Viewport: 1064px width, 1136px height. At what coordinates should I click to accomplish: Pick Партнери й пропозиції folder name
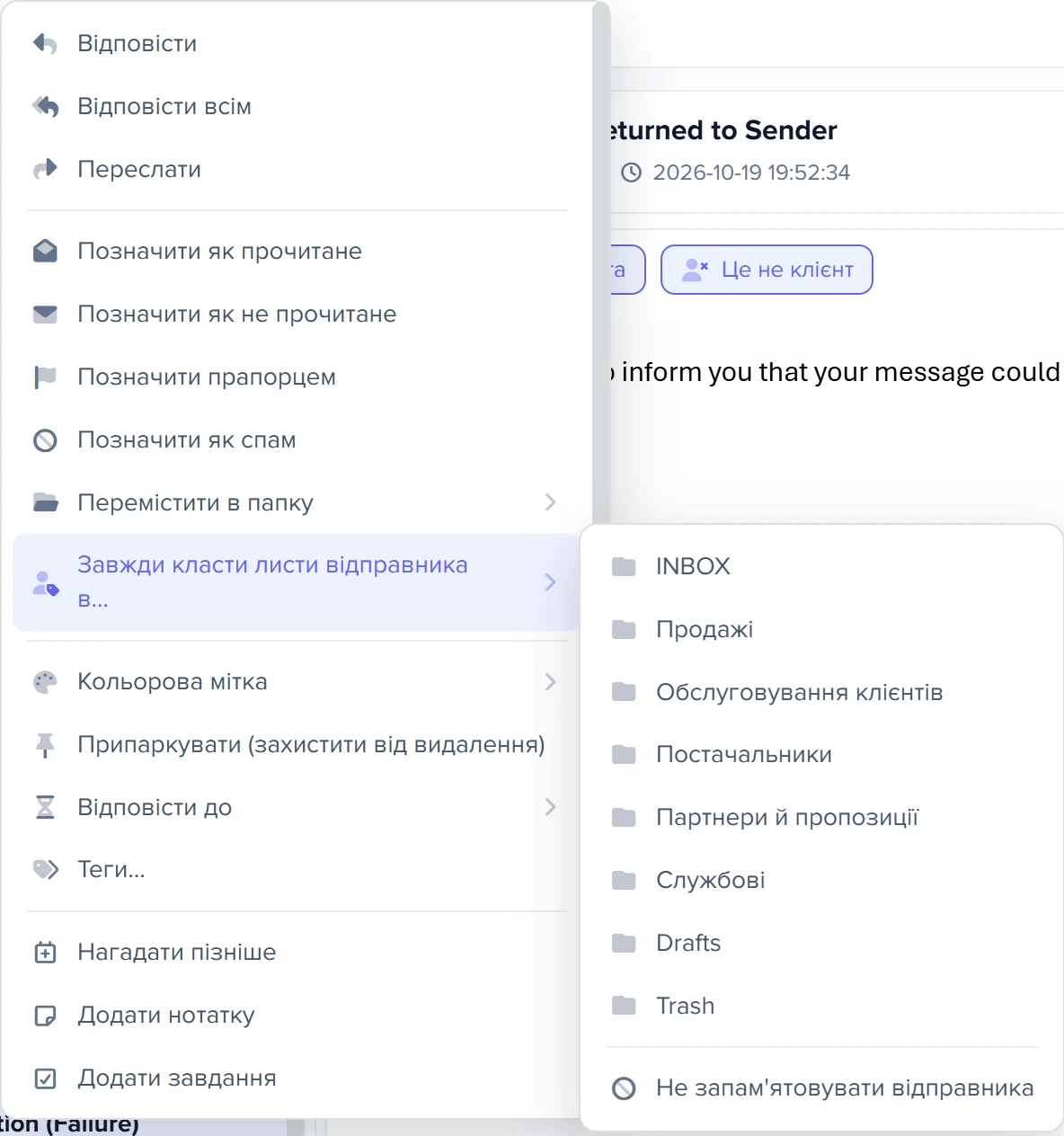click(787, 817)
